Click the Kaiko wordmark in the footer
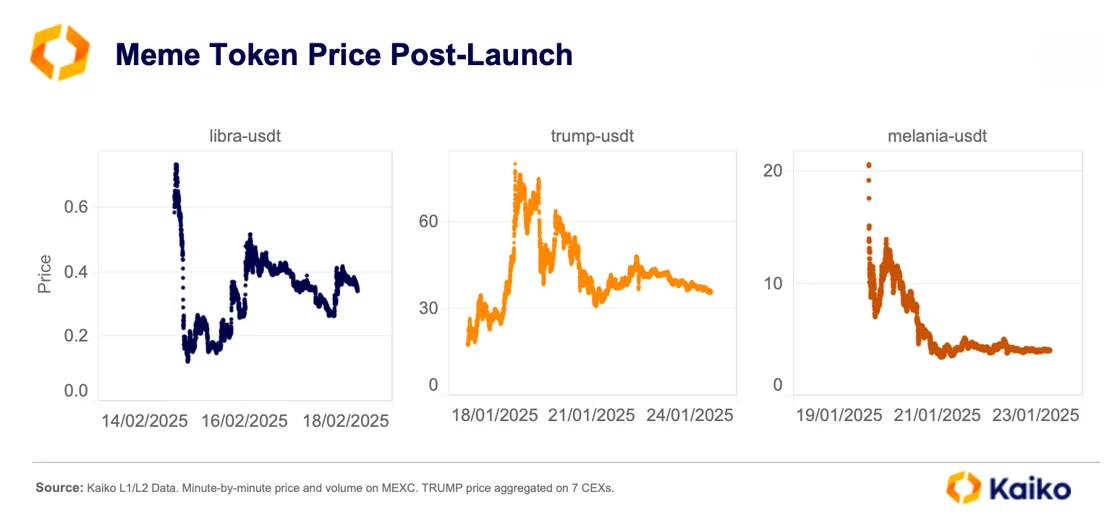Viewport: 1120px width, 518px height. (x=1031, y=489)
